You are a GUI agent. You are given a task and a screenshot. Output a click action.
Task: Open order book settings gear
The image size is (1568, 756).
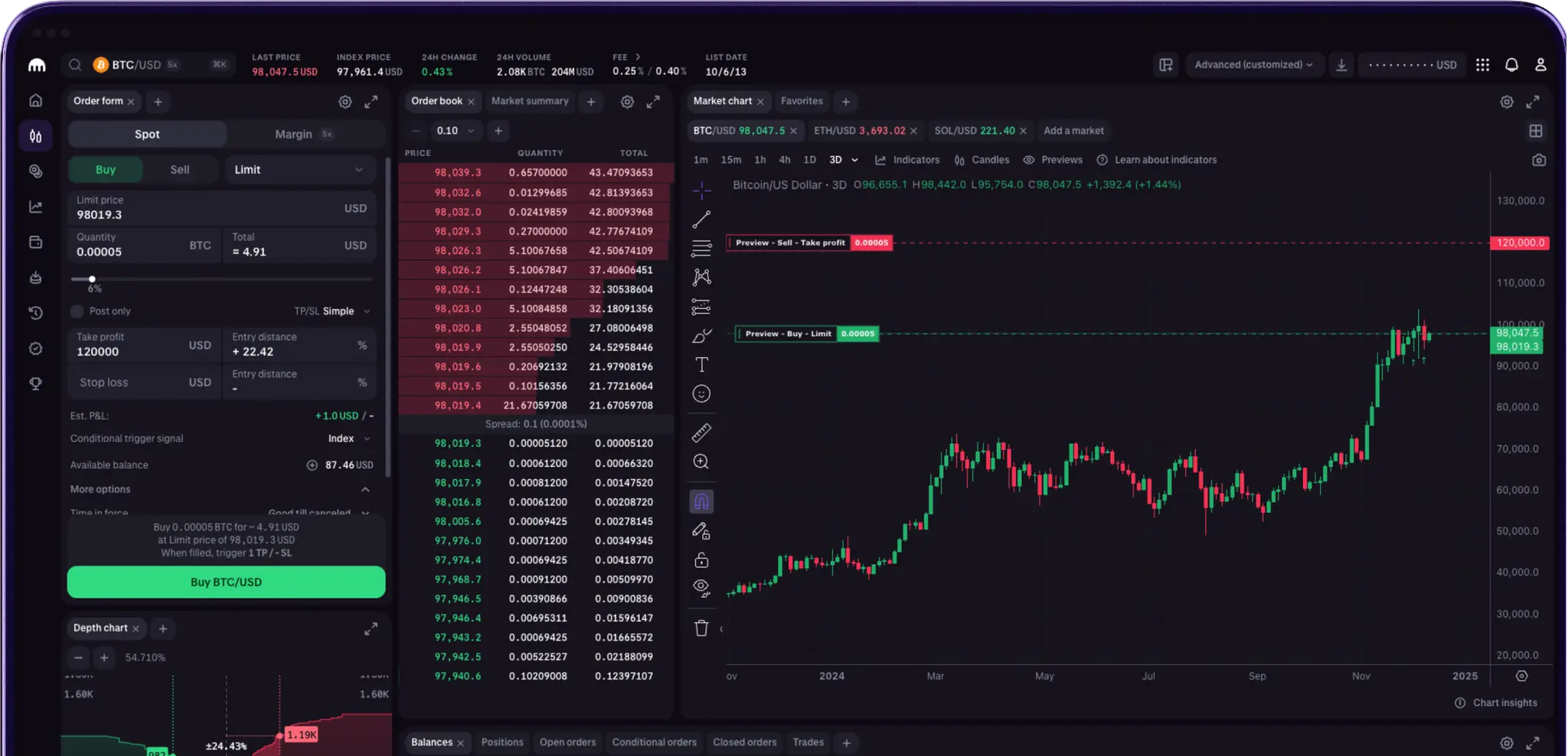pos(627,102)
